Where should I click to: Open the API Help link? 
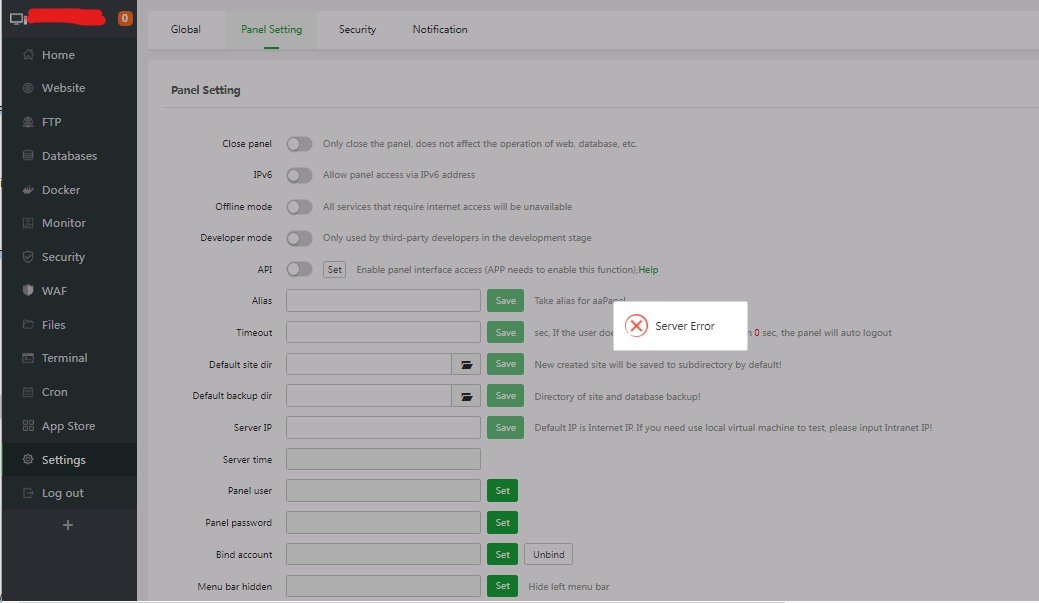click(x=648, y=270)
